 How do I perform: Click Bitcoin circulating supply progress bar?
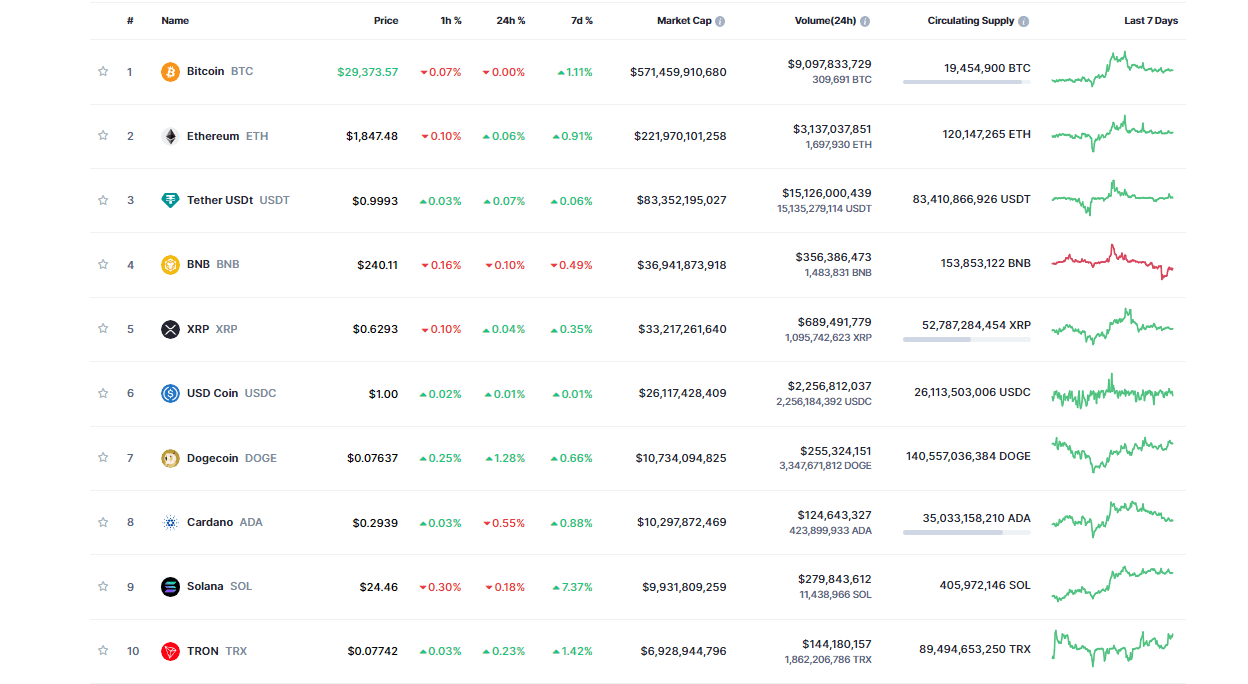[967, 82]
